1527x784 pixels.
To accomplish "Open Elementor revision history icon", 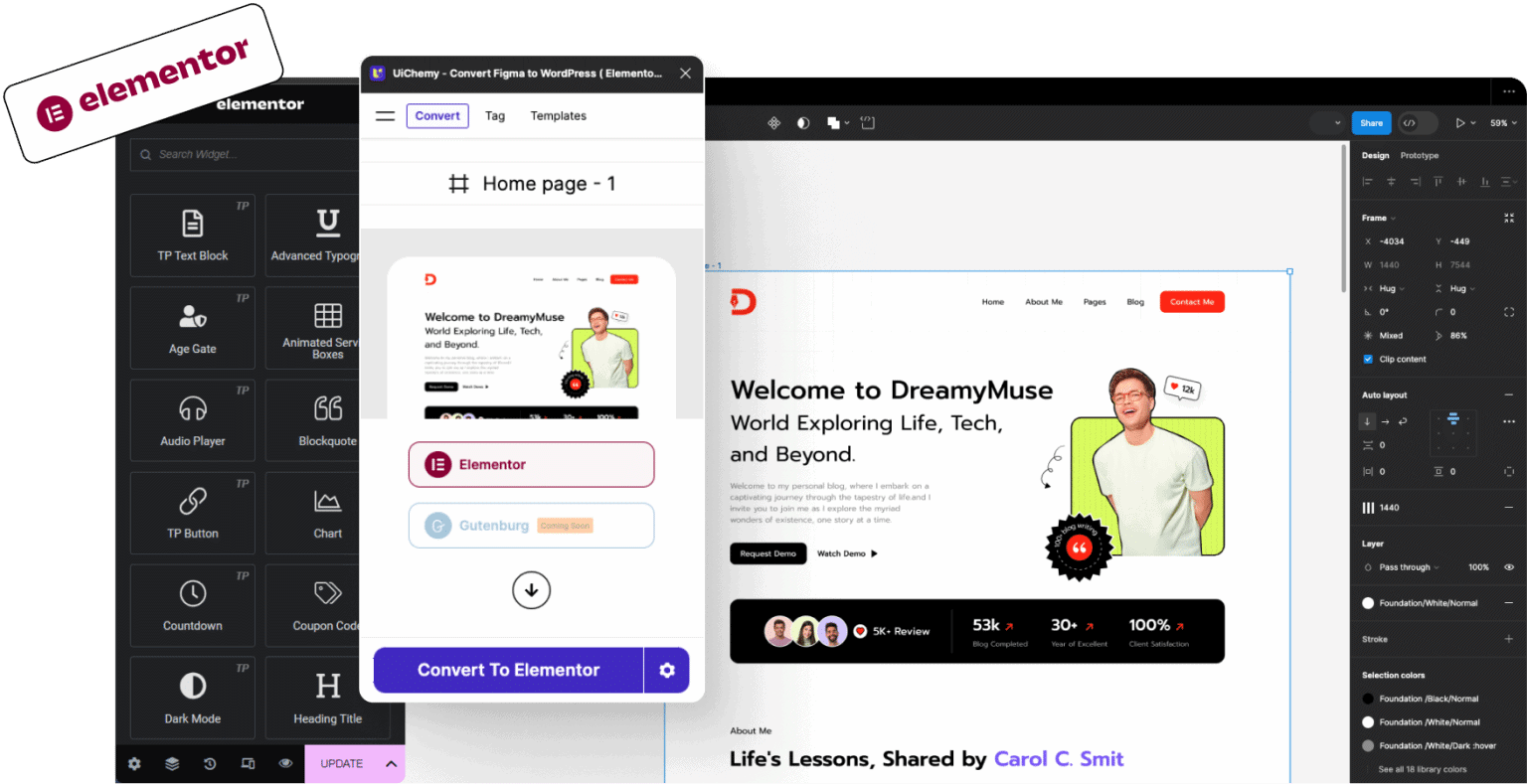I will pyautogui.click(x=209, y=763).
